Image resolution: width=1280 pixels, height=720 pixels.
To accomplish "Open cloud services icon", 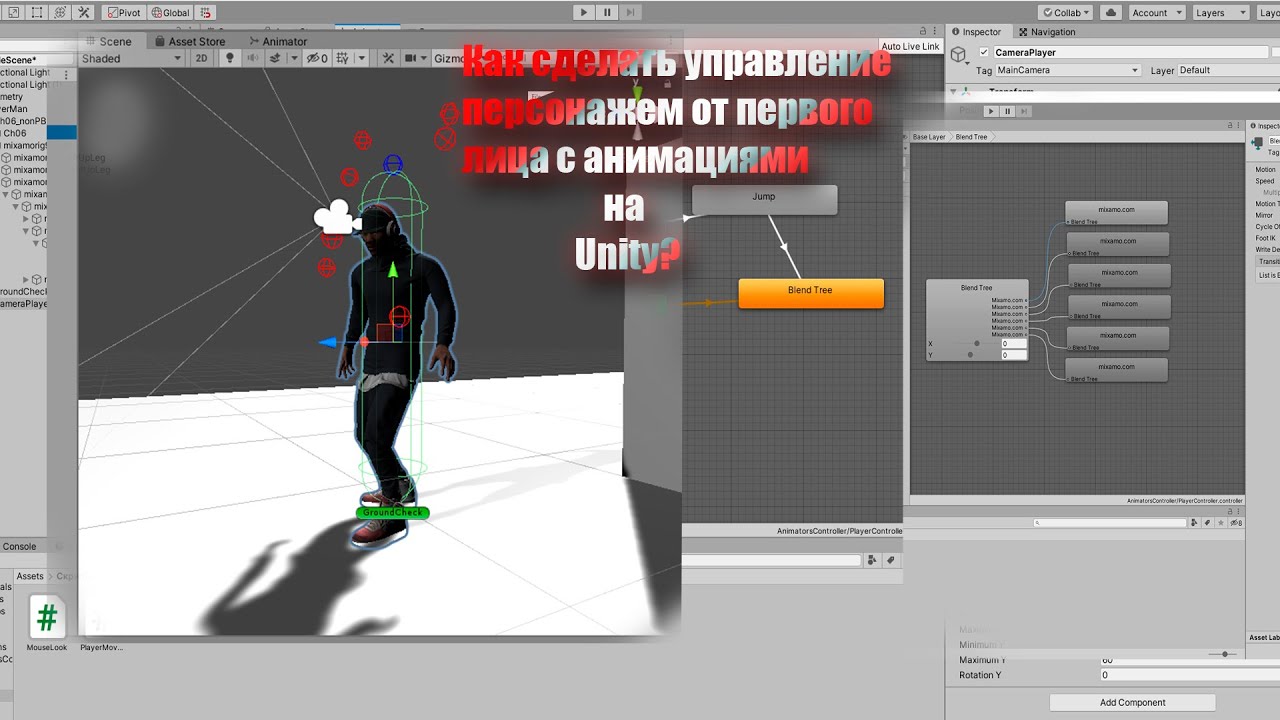I will pyautogui.click(x=1111, y=13).
